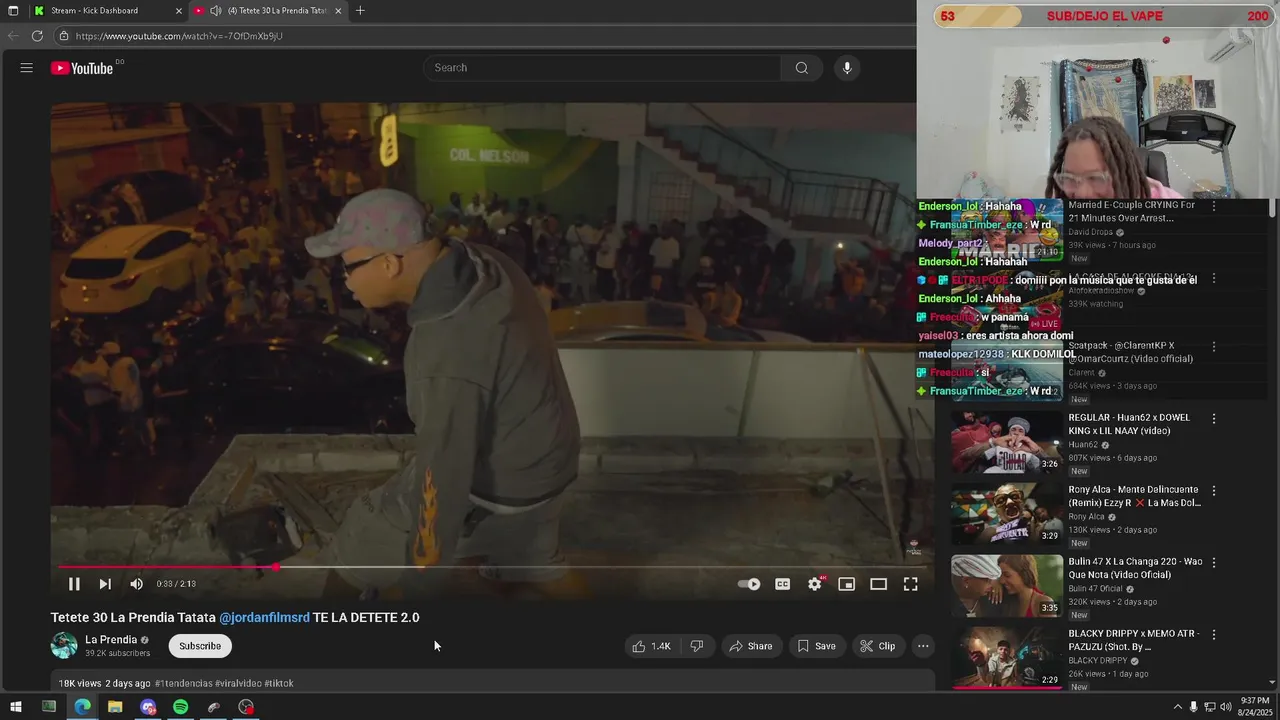The width and height of the screenshot is (1280, 720).
Task: Share this video
Action: [x=751, y=646]
